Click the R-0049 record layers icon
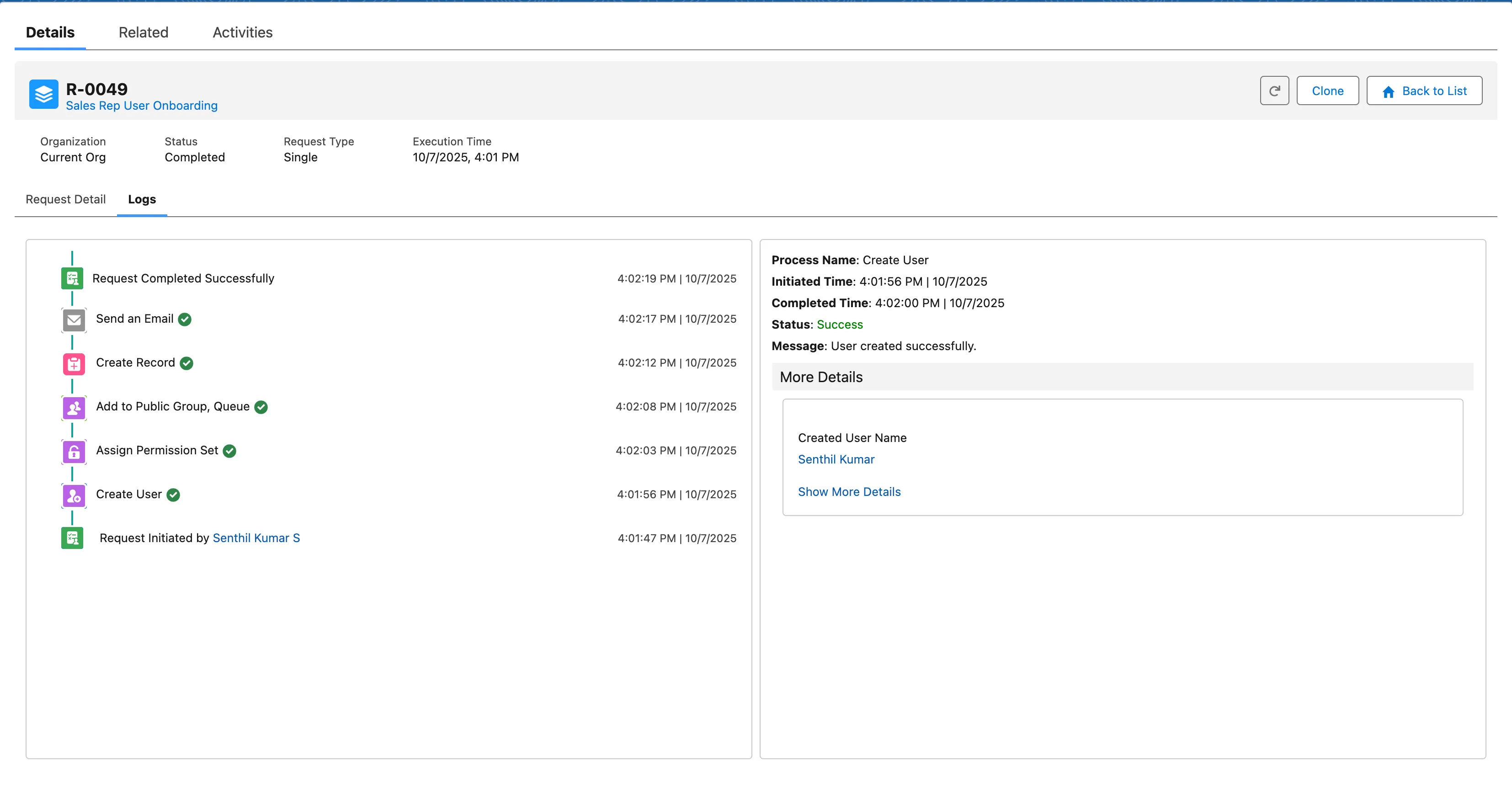 pos(43,94)
